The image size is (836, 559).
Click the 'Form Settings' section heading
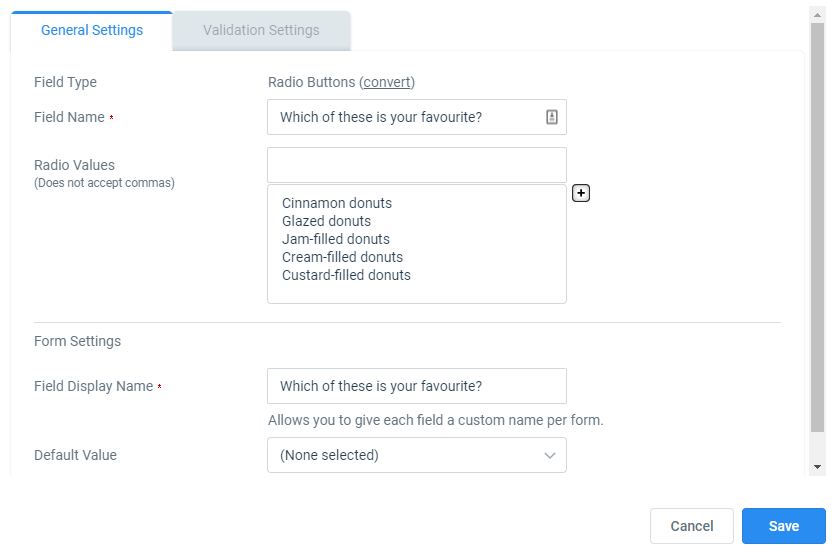click(x=77, y=341)
